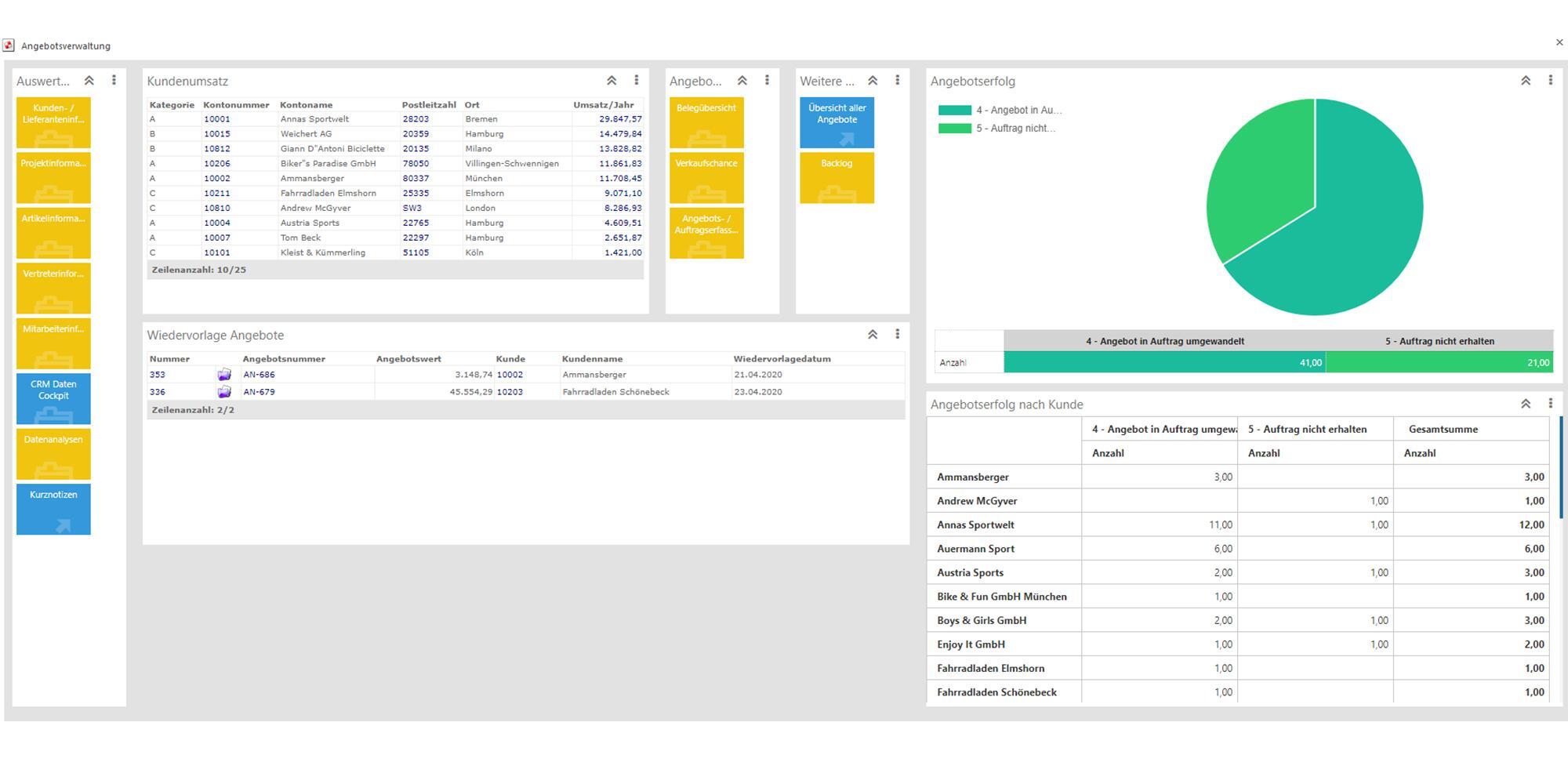Open the Kurznotizen tile
1568x784 pixels.
tap(53, 510)
